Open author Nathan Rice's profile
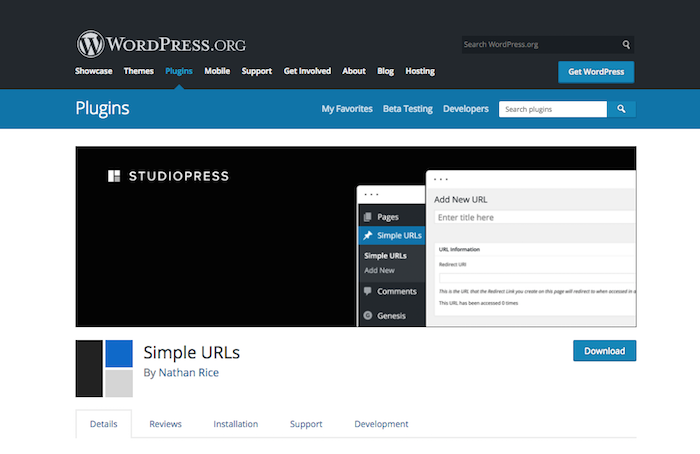 coord(188,373)
